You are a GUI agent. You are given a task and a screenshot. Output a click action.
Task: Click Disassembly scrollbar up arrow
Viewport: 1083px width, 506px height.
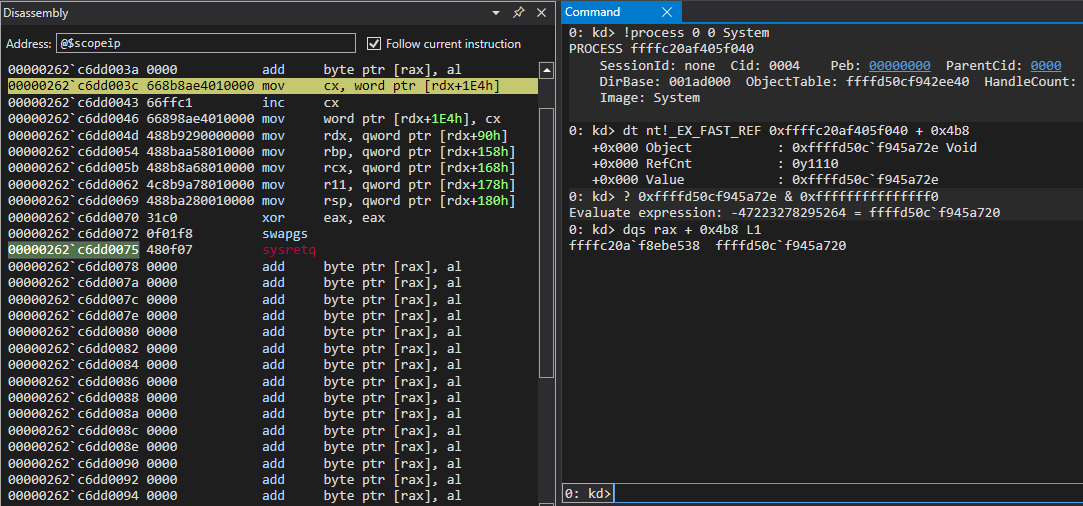(x=546, y=70)
